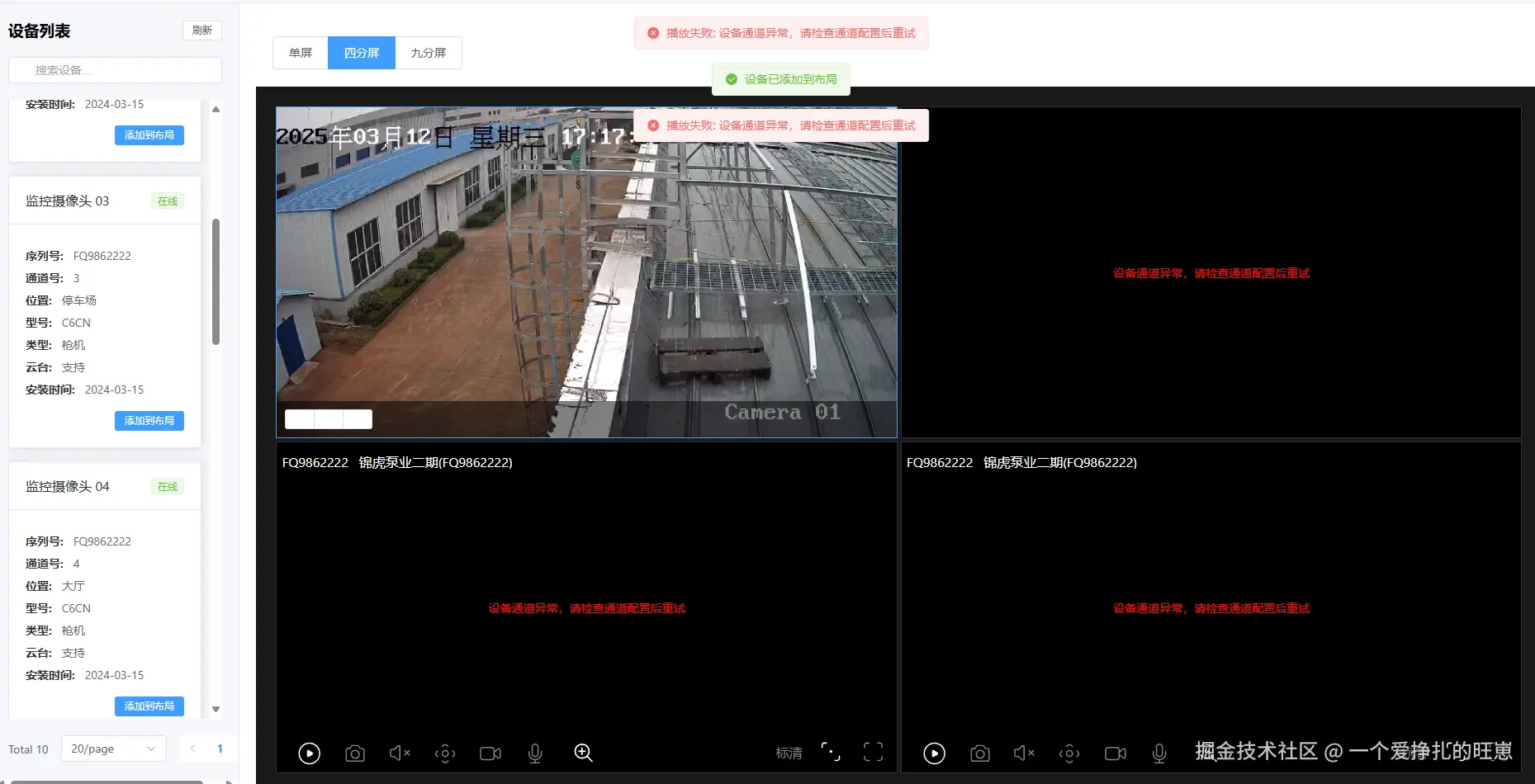Open the 20/page page-size dropdown
The height and width of the screenshot is (784, 1535).
point(114,749)
